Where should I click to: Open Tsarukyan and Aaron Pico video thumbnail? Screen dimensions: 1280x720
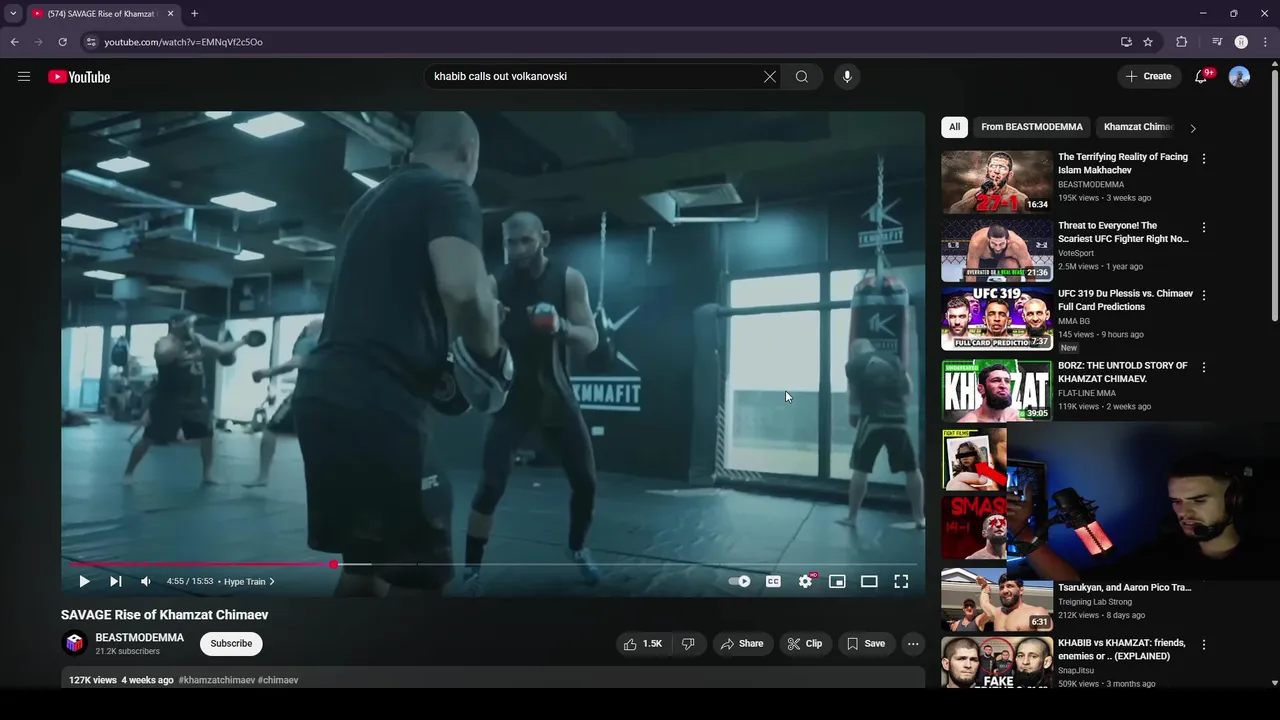(997, 599)
